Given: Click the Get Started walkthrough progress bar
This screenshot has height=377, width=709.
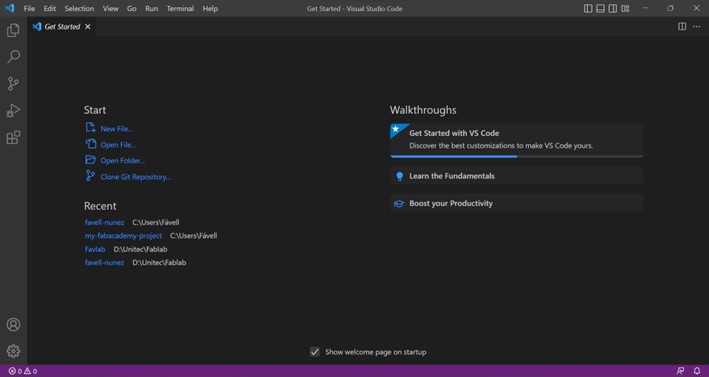Looking at the screenshot, I should [516, 156].
